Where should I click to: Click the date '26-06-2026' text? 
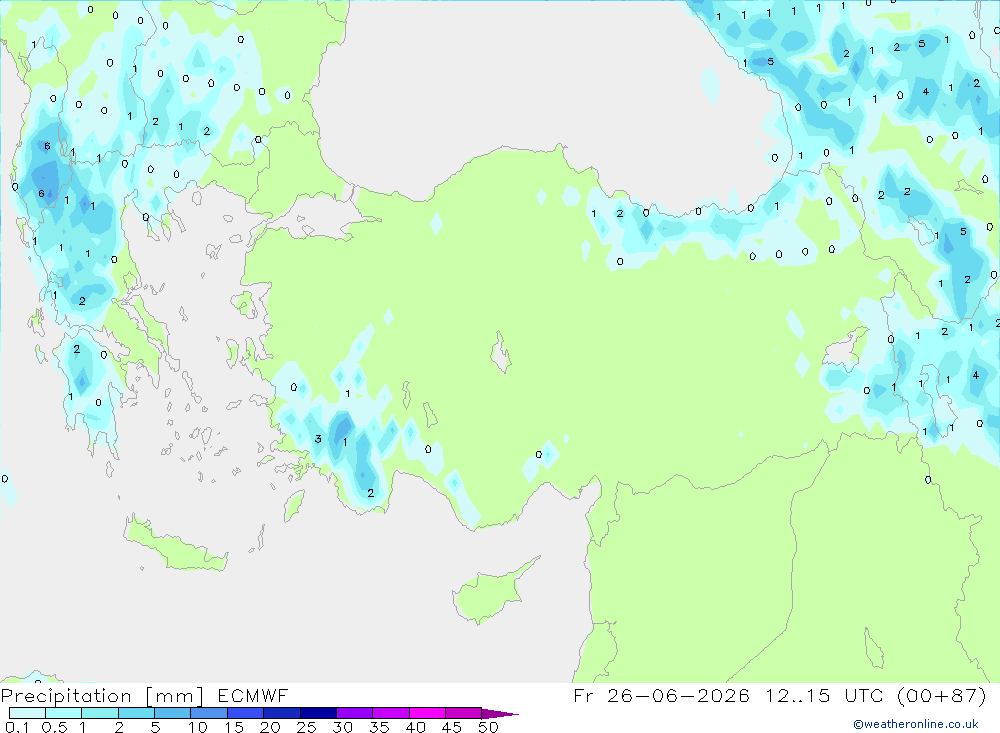click(678, 695)
